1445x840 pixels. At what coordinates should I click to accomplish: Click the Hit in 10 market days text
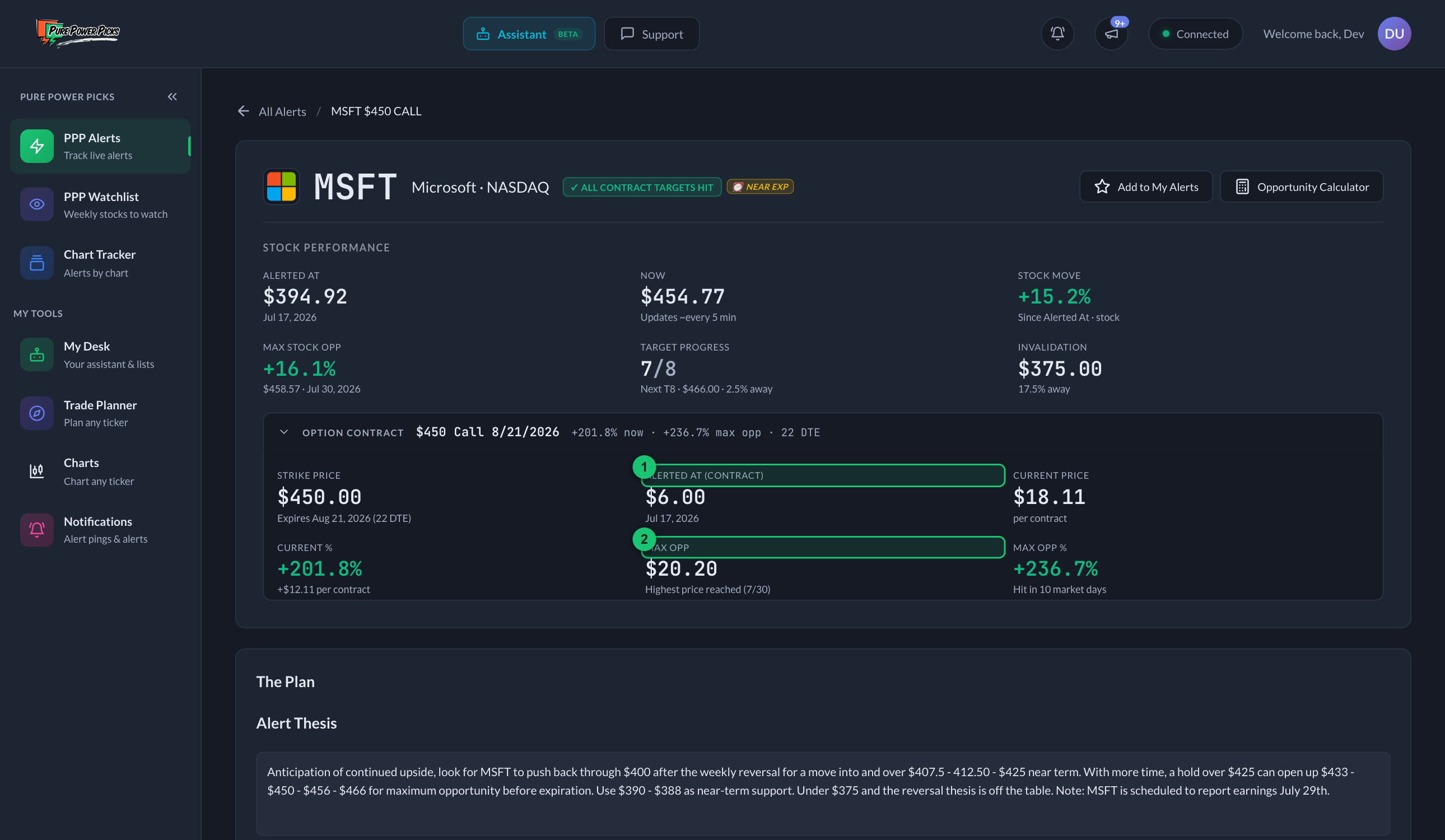pyautogui.click(x=1060, y=590)
